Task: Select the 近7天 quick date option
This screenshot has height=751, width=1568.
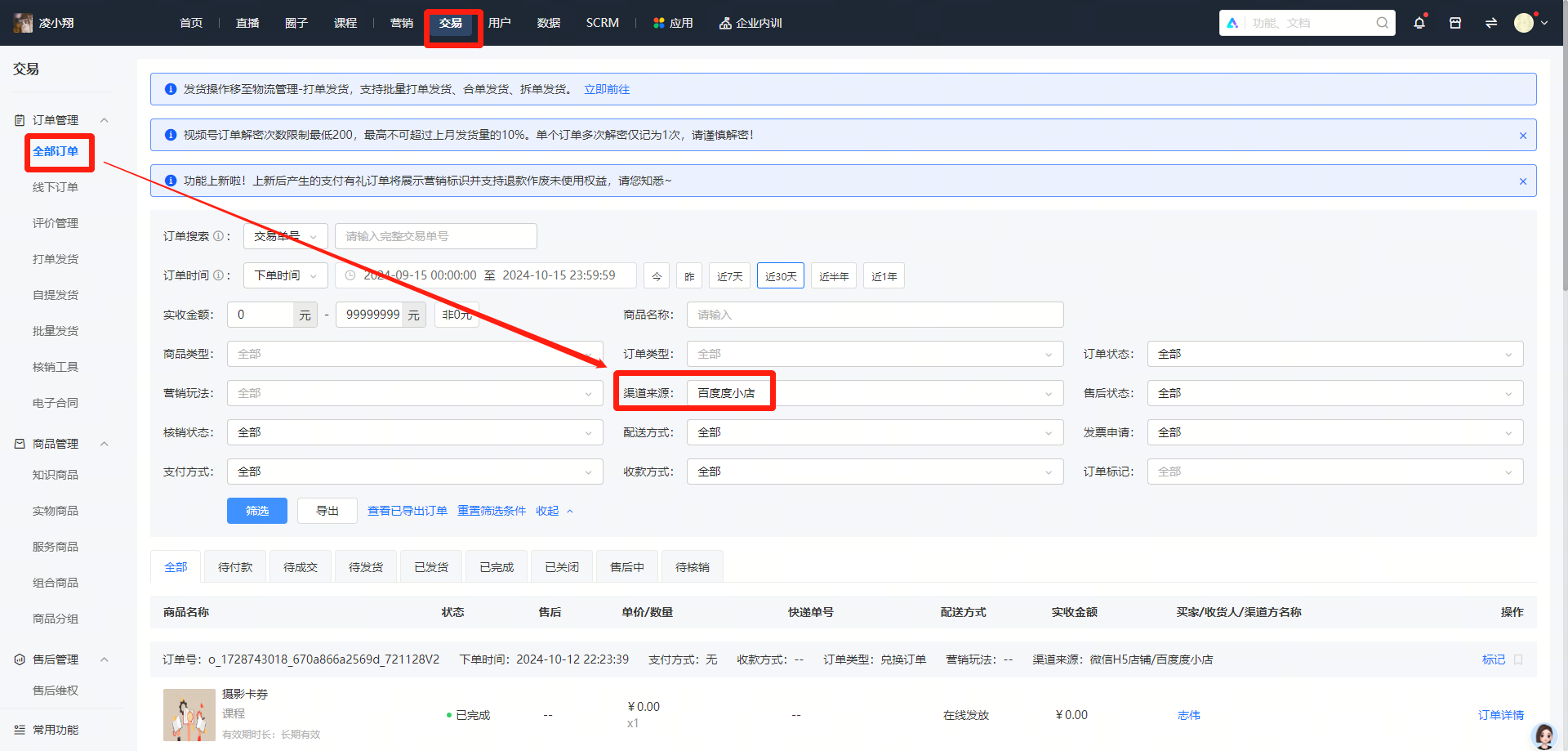Action: [x=730, y=276]
